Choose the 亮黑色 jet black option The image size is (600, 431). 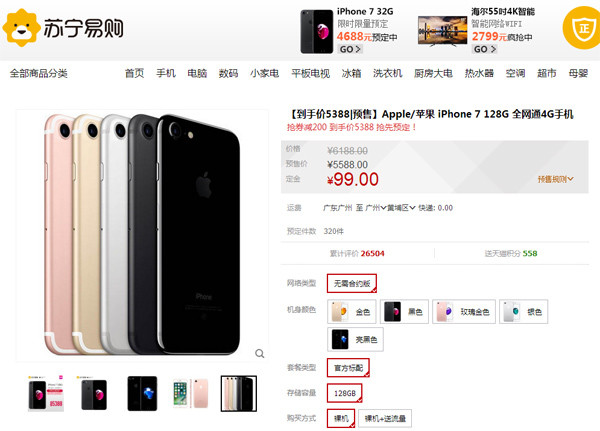point(355,340)
